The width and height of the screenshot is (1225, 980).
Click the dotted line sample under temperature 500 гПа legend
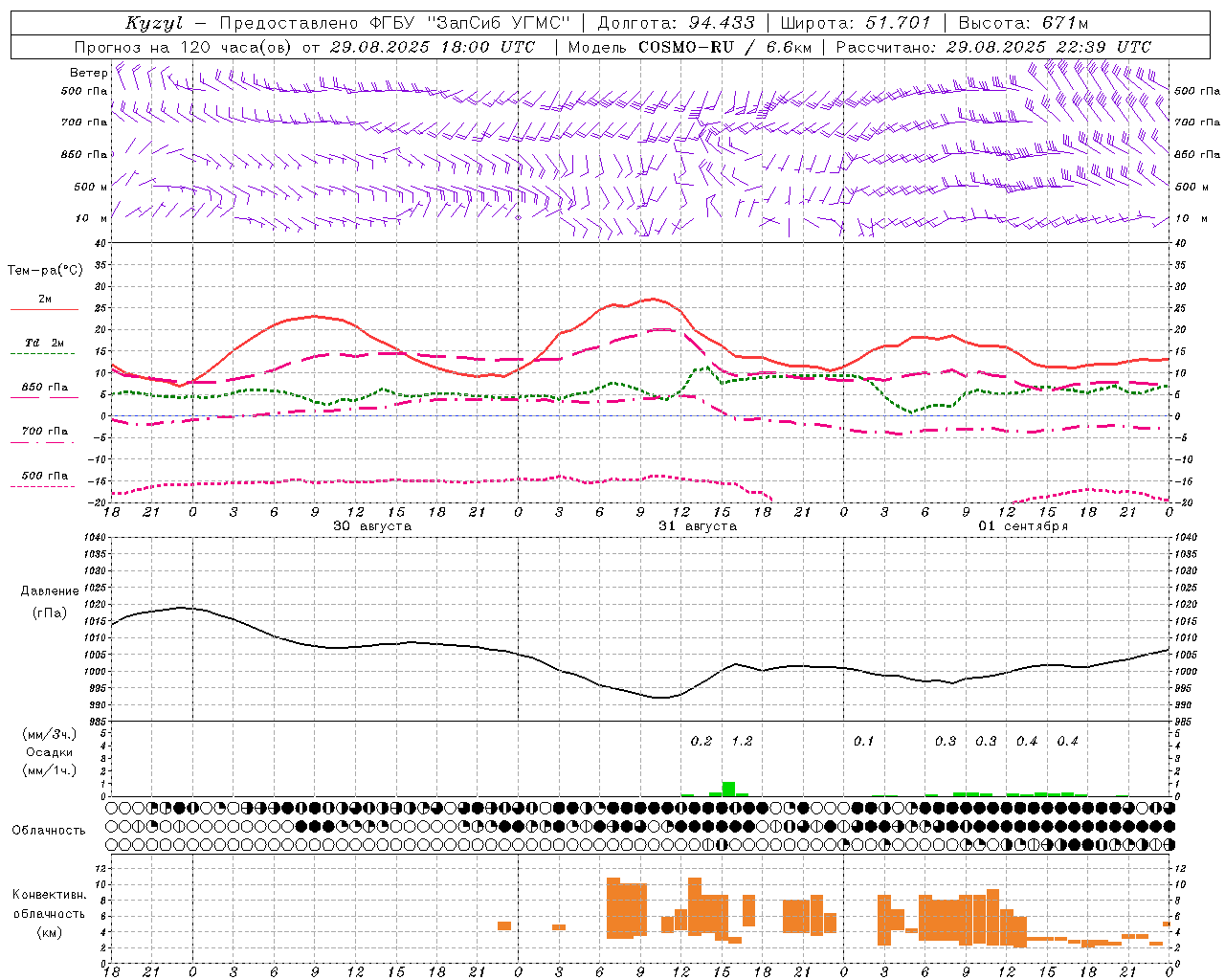pyautogui.click(x=43, y=486)
